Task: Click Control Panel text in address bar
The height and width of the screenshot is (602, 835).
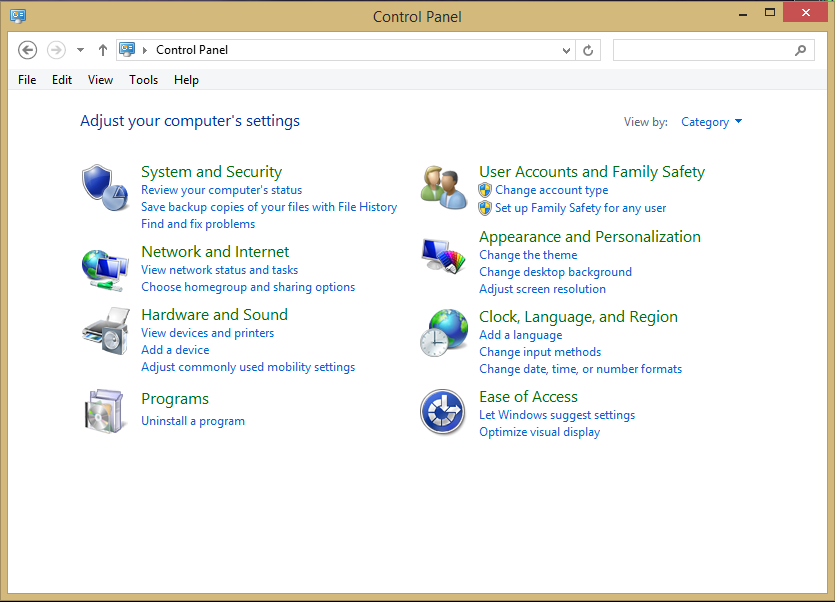Action: (192, 50)
